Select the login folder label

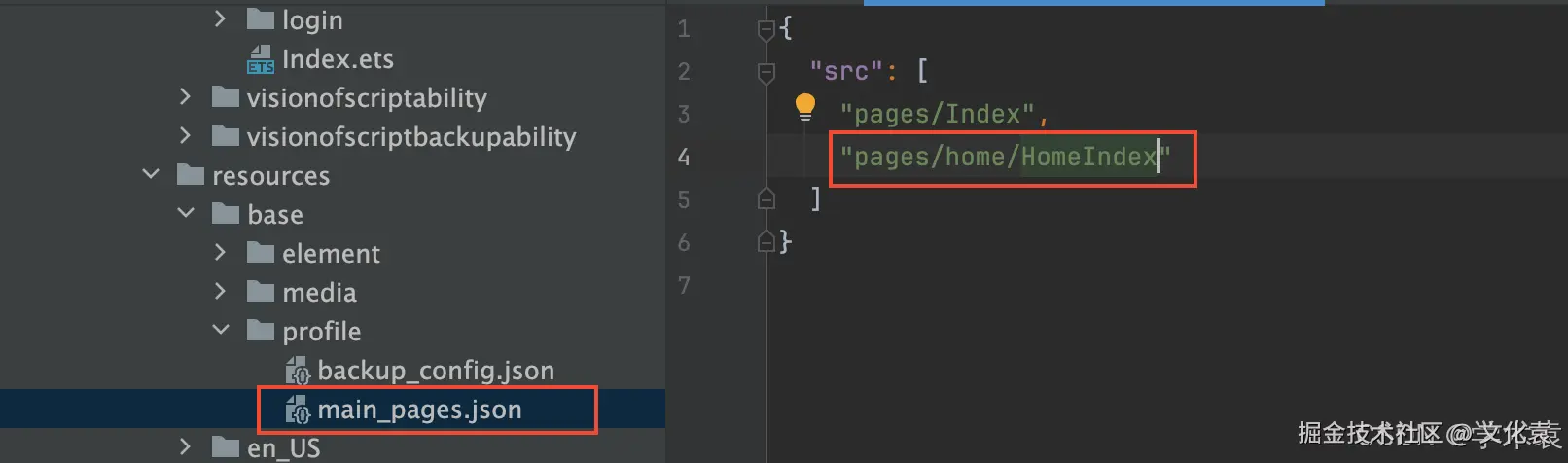[x=312, y=20]
